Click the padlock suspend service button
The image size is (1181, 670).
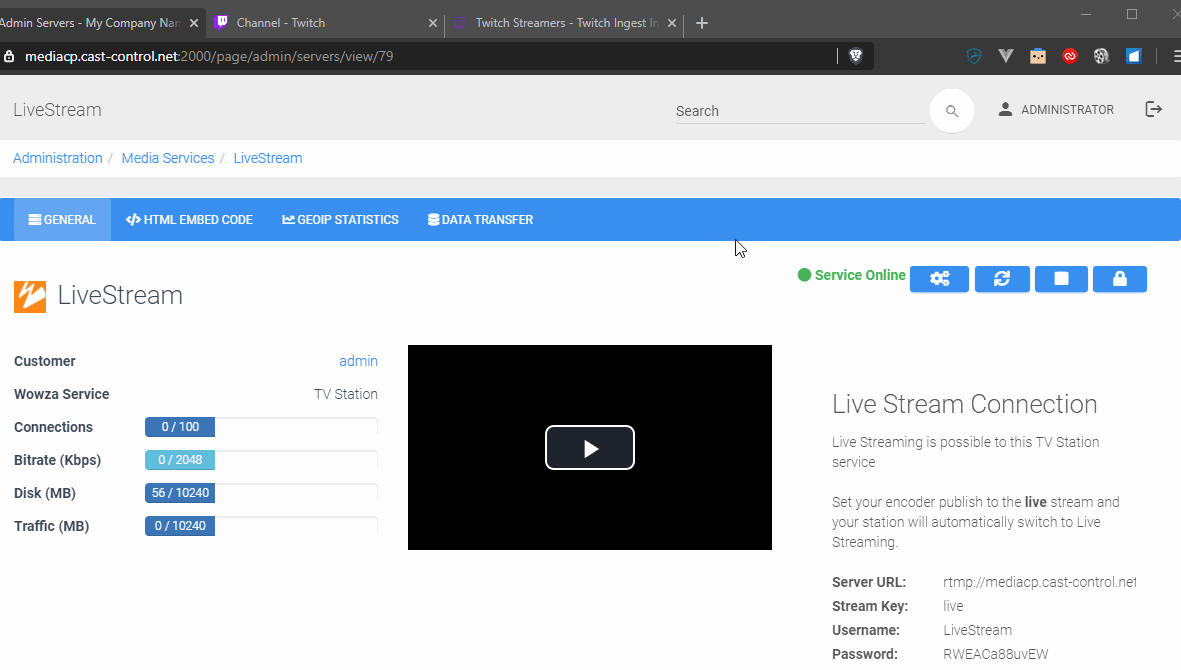pyautogui.click(x=1120, y=279)
